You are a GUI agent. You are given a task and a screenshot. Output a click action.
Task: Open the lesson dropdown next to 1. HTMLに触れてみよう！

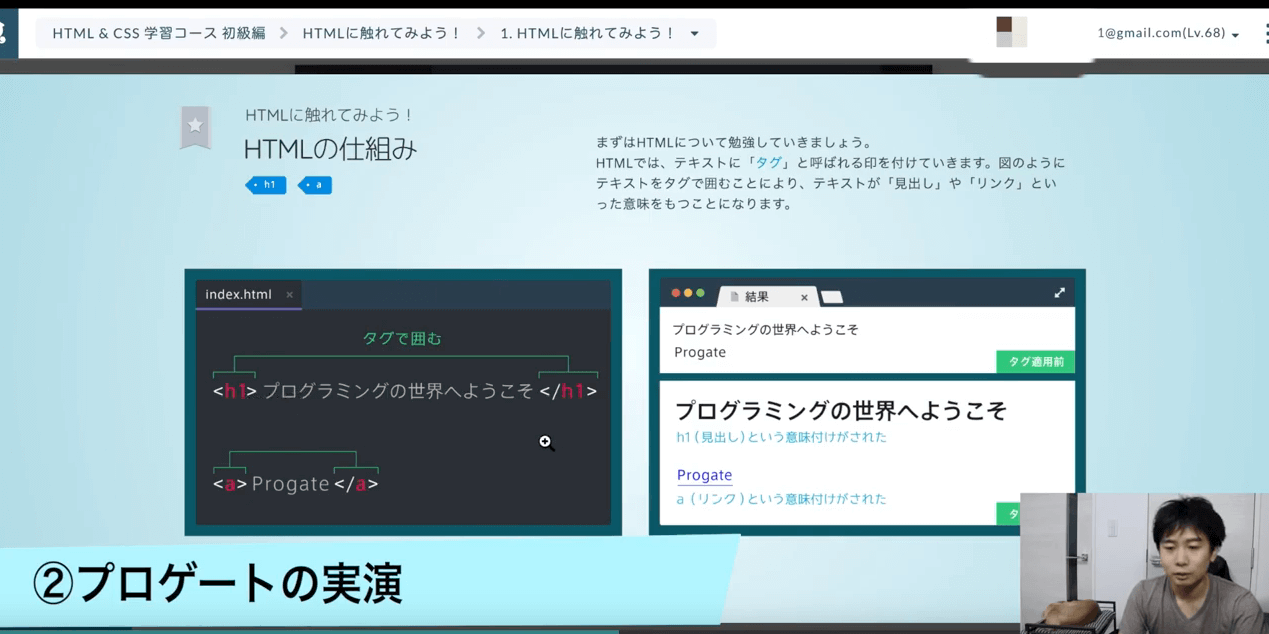point(695,32)
